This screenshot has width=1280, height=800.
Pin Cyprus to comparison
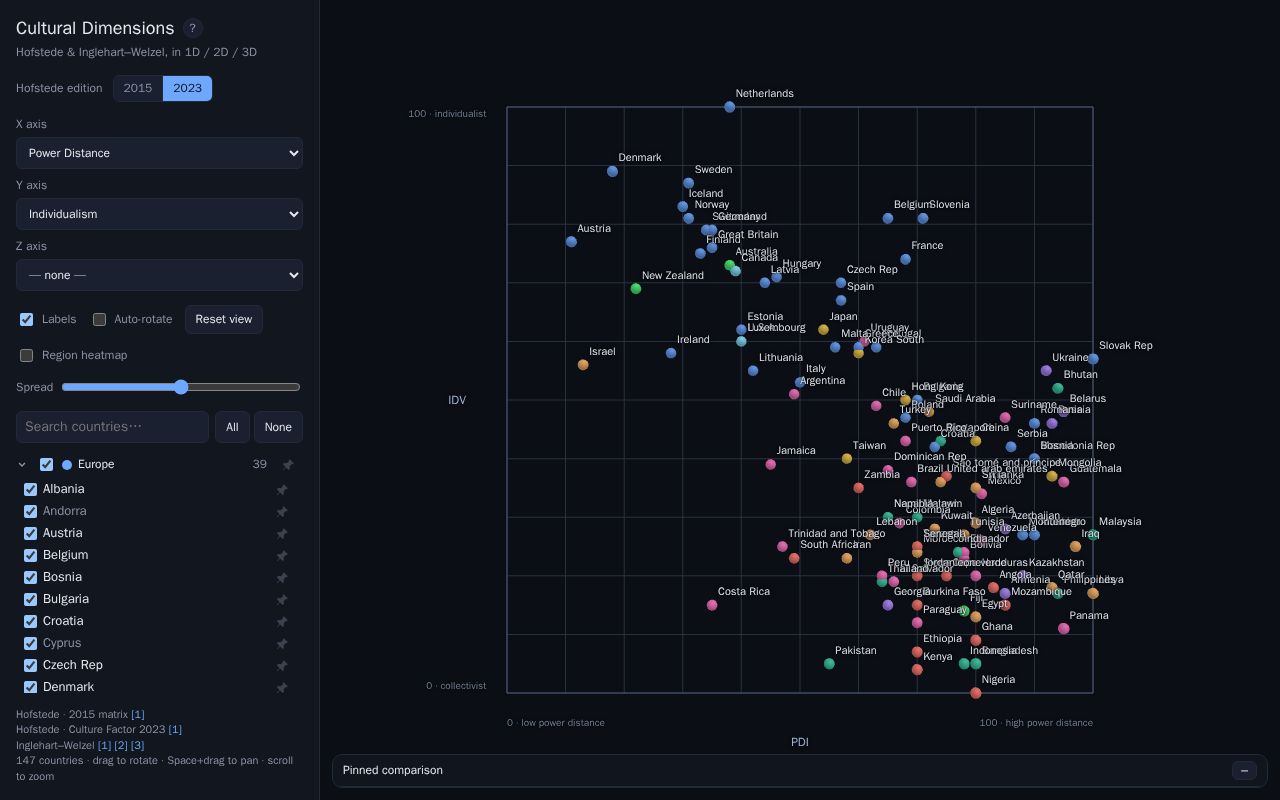click(282, 643)
